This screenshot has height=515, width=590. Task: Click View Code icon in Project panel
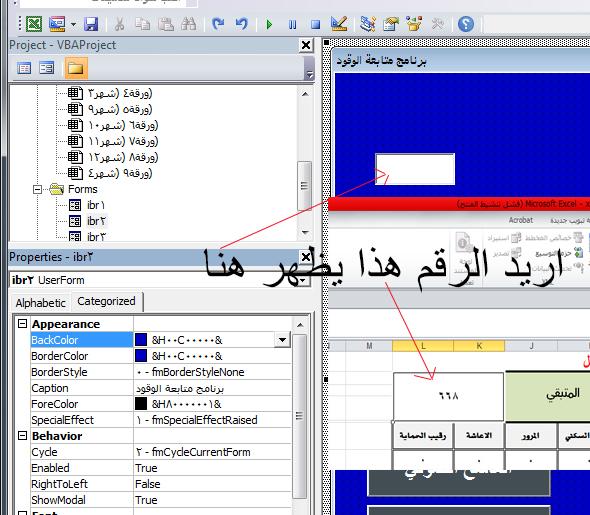24,68
